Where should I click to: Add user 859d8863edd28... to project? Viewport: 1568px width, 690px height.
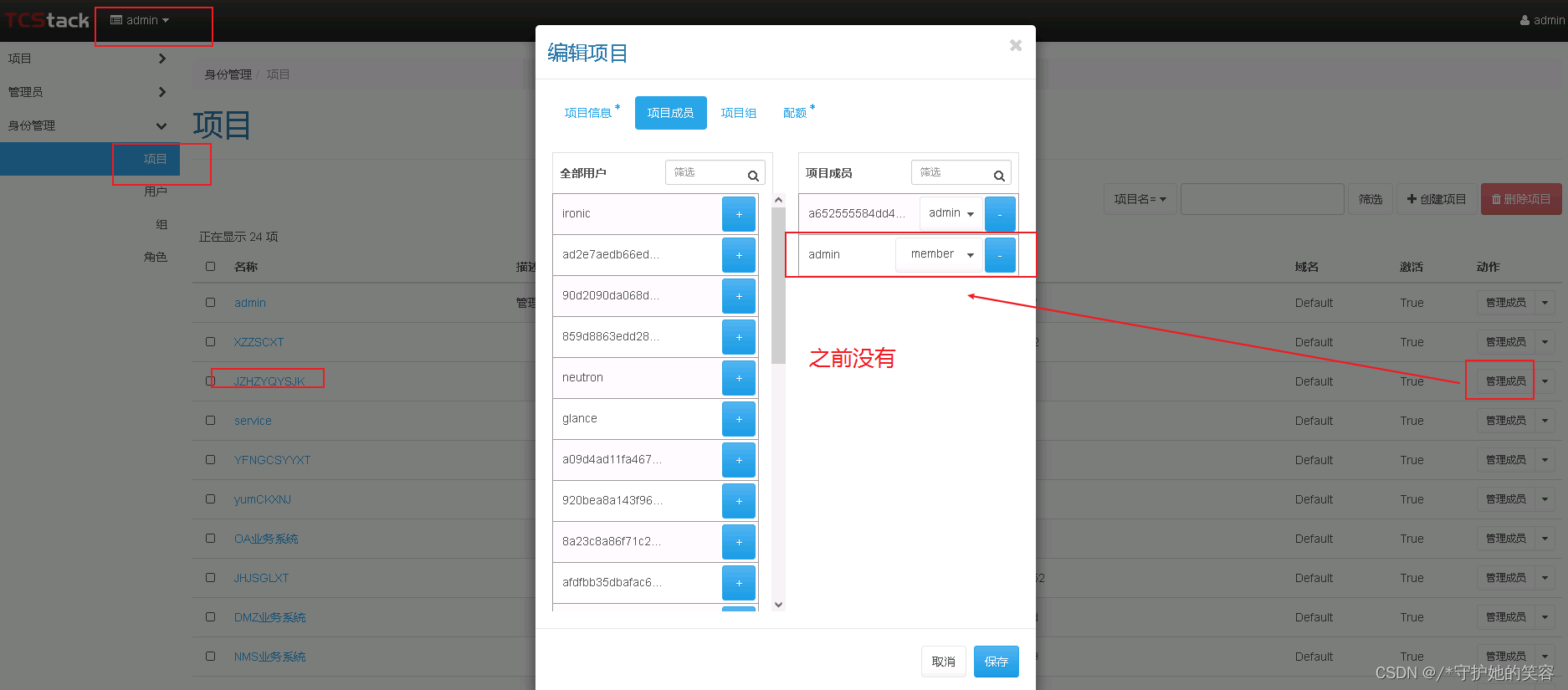[738, 337]
